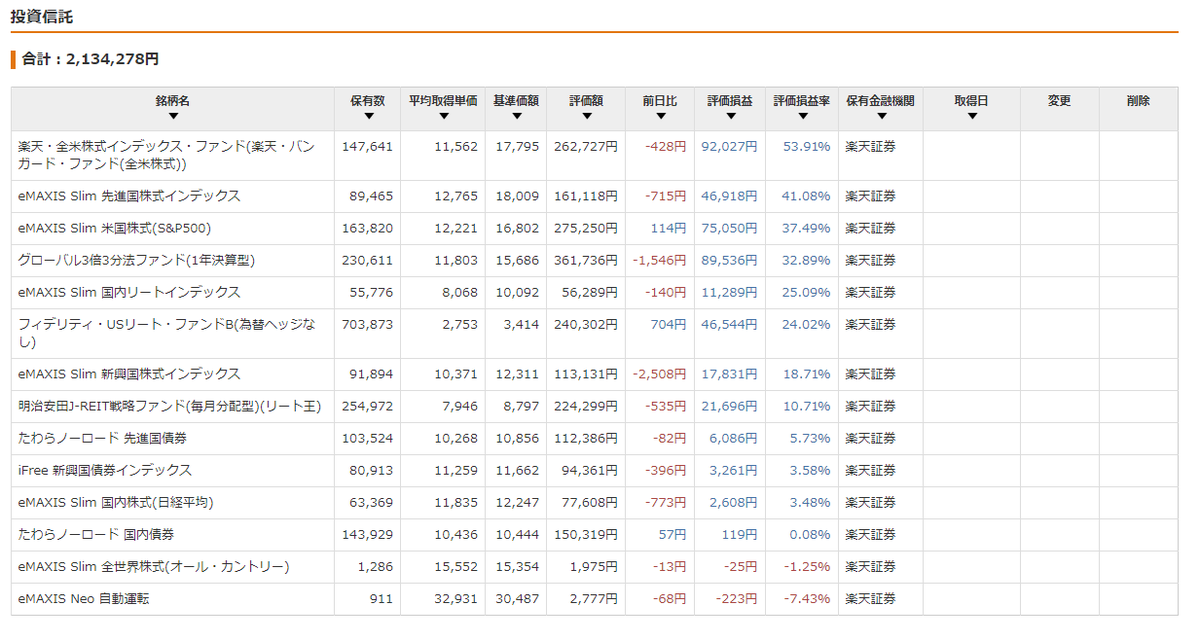This screenshot has width=1200, height=641.
Task: Sort by 評価損益率 column arrow
Action: pos(802,117)
